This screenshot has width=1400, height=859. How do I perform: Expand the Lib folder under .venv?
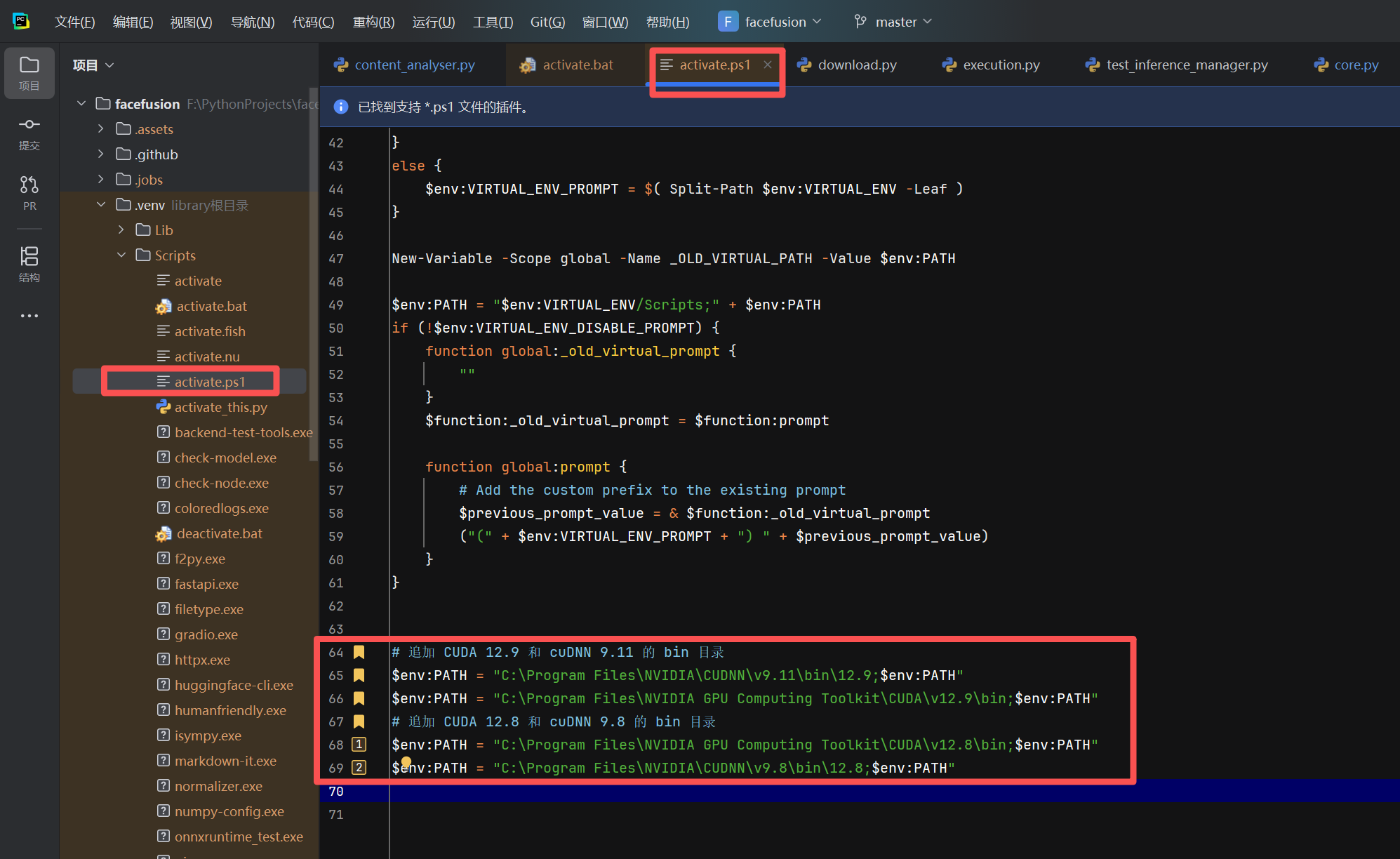[x=121, y=229]
